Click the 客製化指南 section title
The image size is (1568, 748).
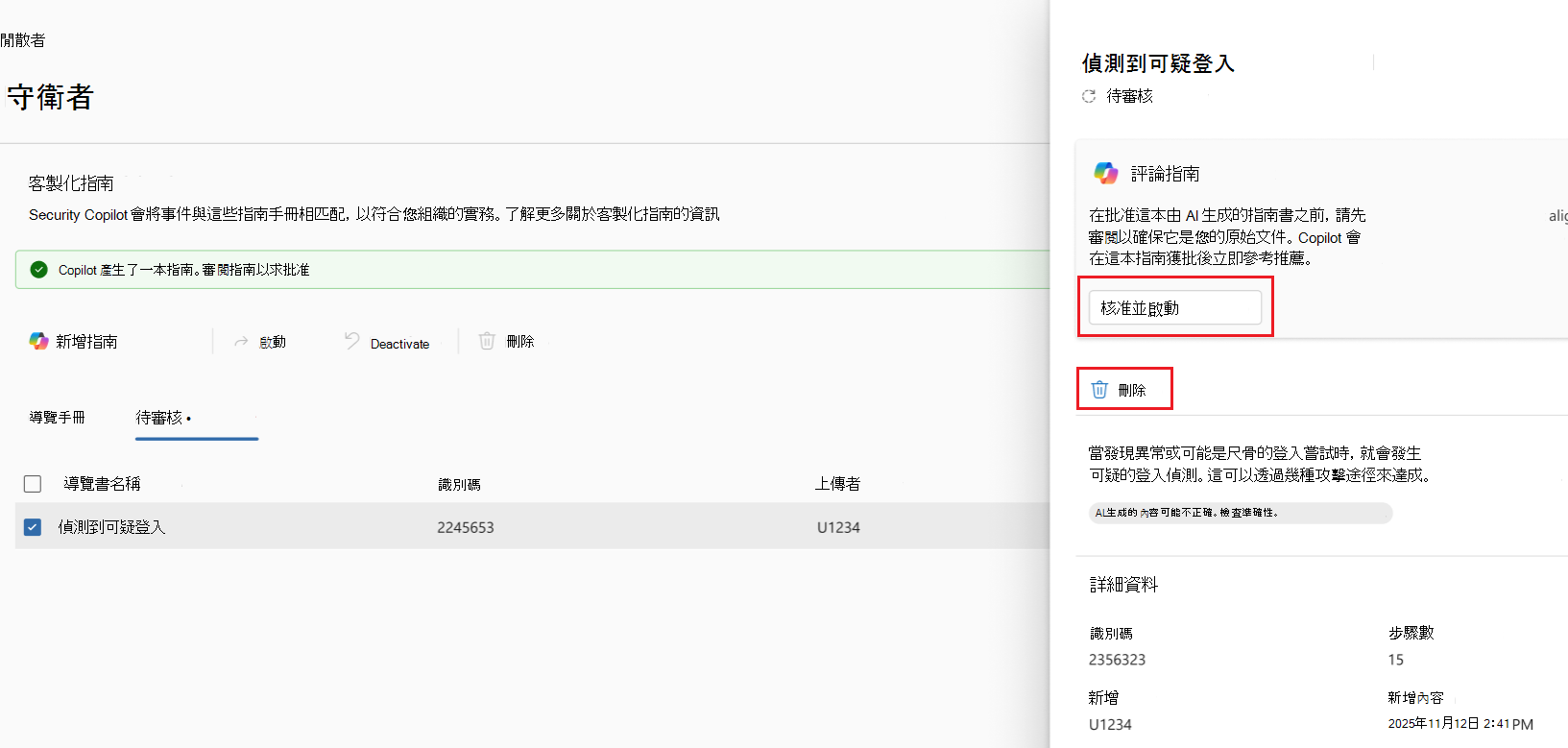[71, 182]
